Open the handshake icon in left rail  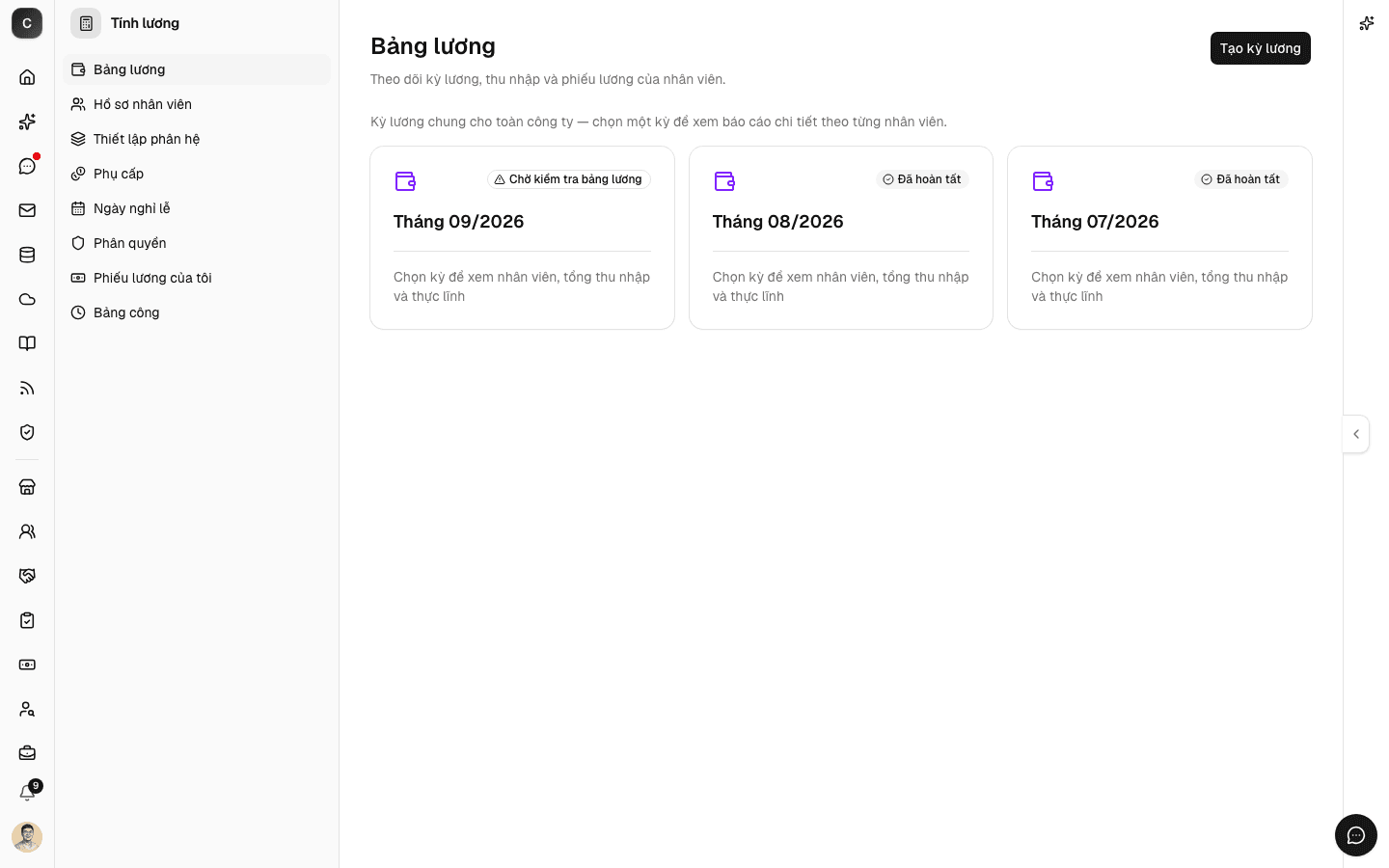(x=27, y=576)
